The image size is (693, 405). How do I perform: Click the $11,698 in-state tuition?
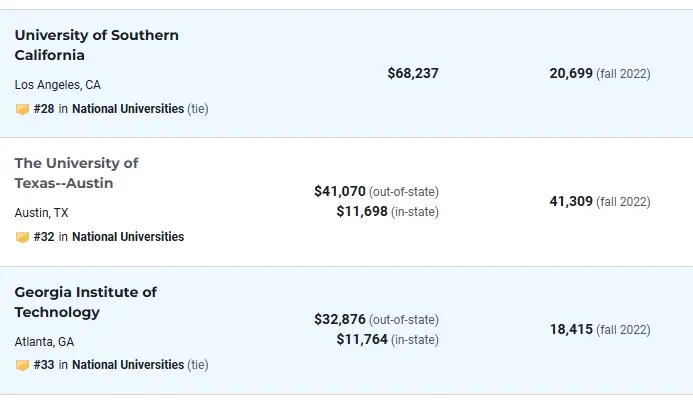[361, 211]
